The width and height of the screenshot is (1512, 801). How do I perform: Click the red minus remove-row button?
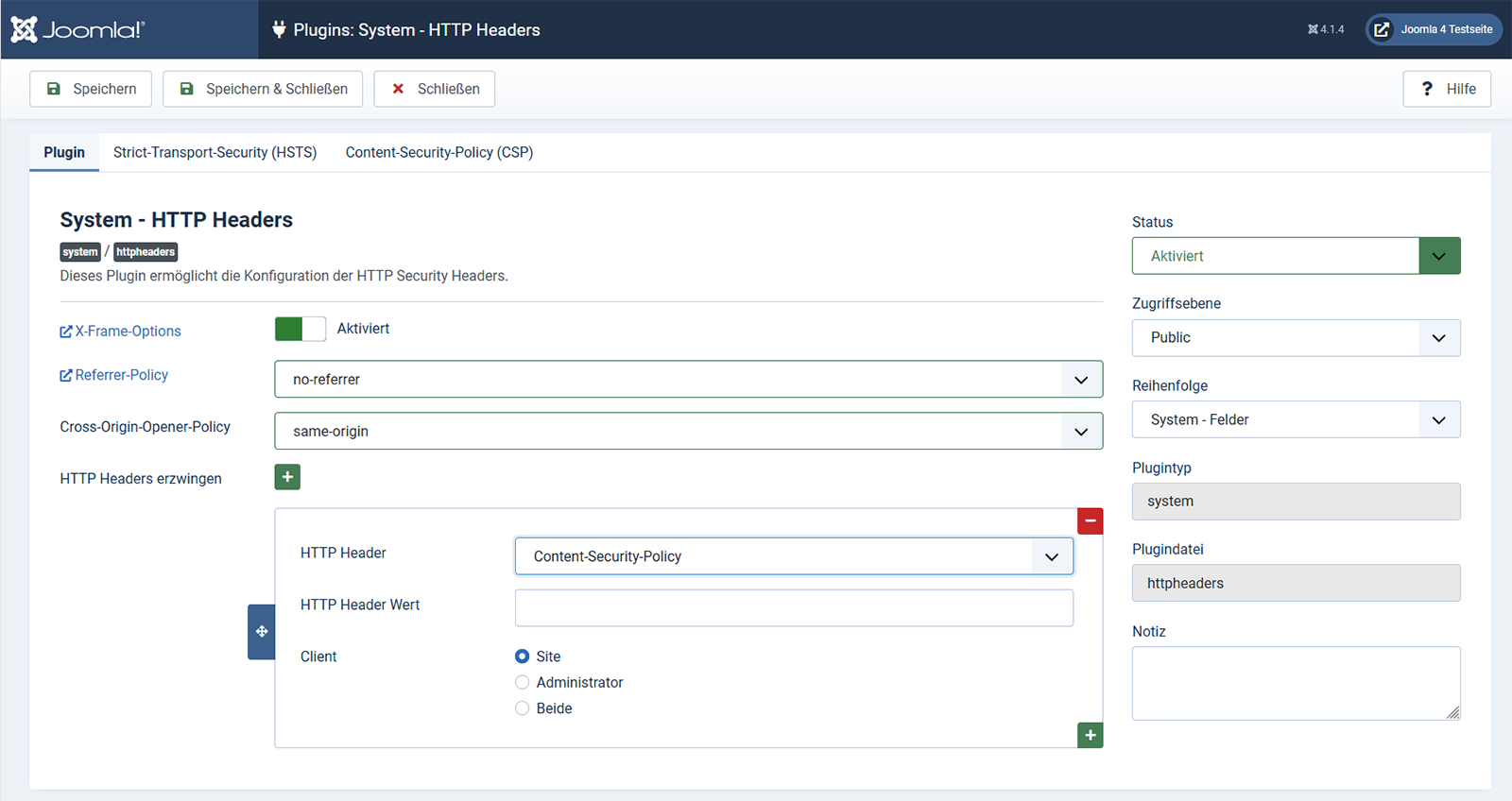(x=1090, y=520)
